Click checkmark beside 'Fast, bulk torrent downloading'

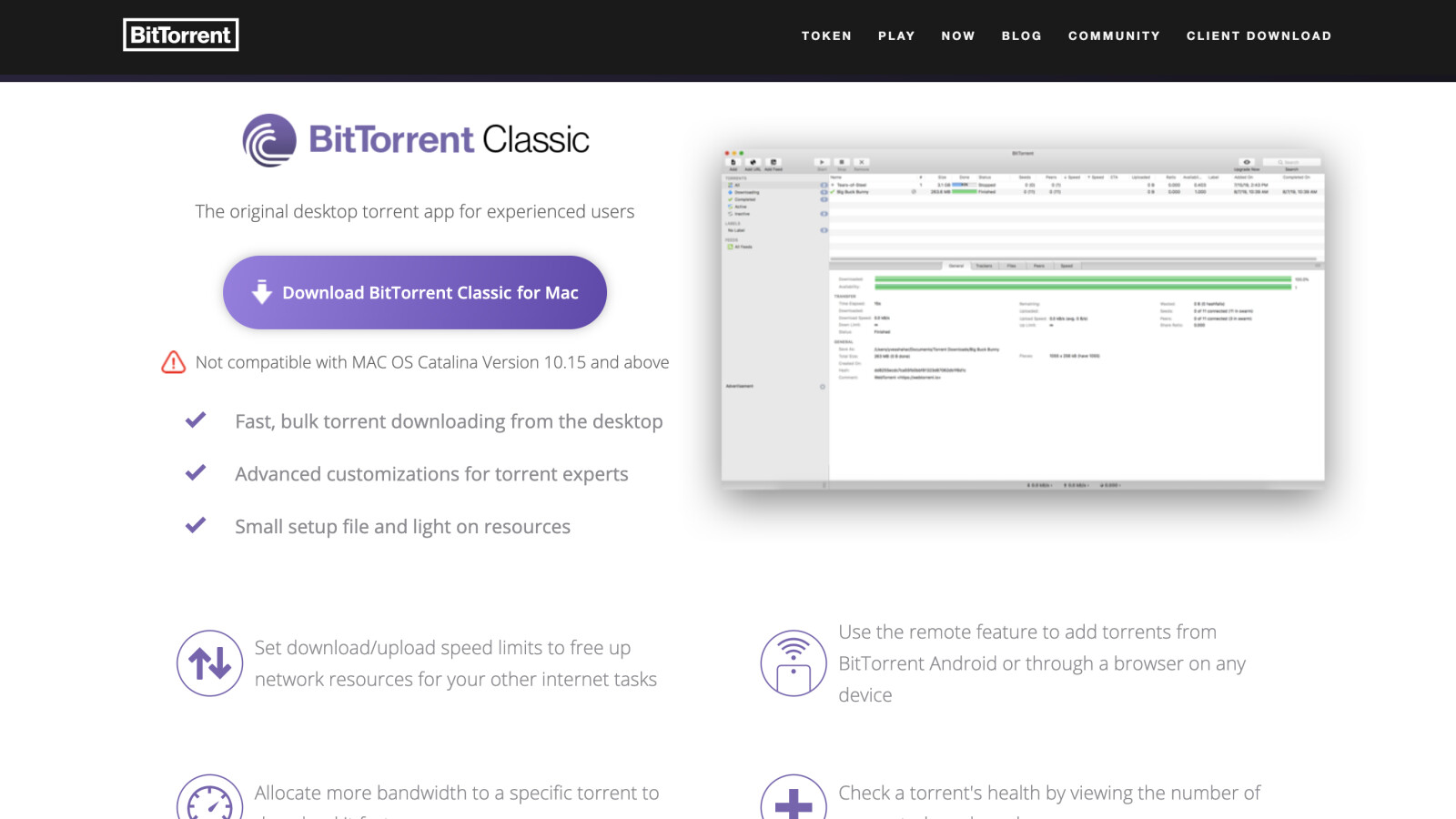[x=196, y=420]
